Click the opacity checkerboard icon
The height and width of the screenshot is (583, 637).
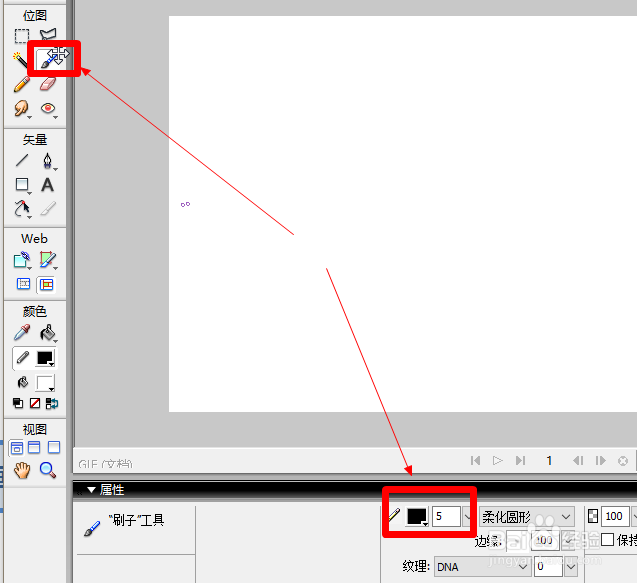click(593, 516)
